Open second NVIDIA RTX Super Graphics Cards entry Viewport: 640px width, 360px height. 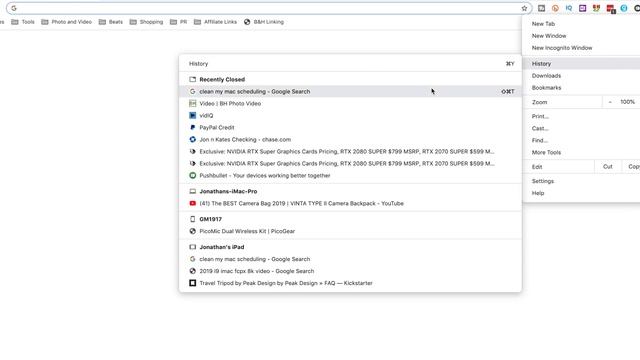pyautogui.click(x=350, y=163)
